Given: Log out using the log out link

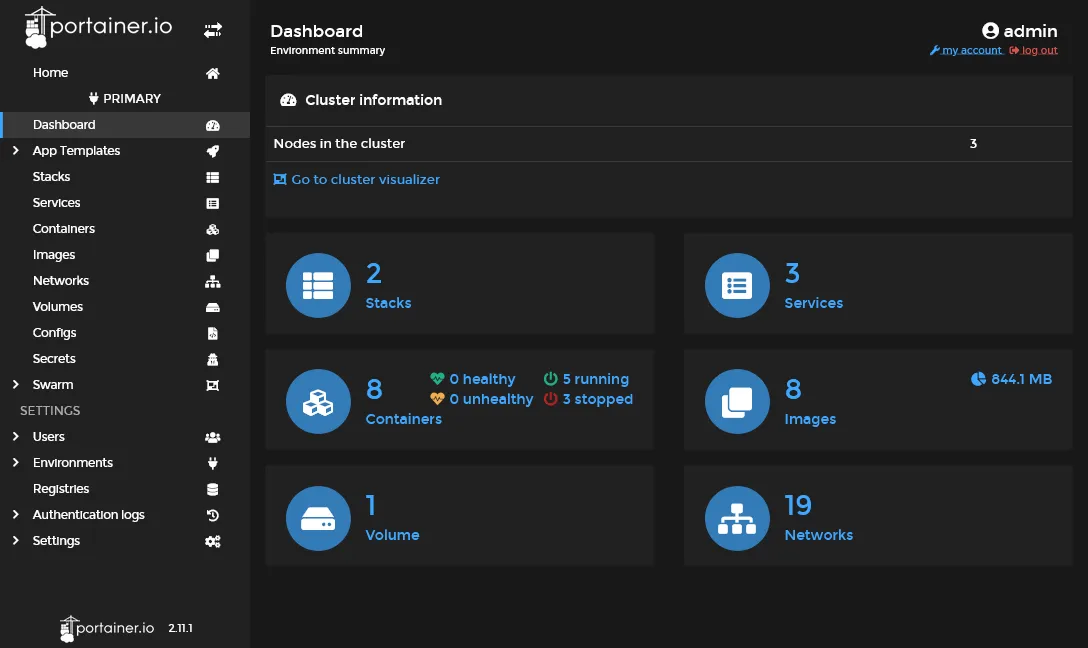Looking at the screenshot, I should coord(1038,50).
